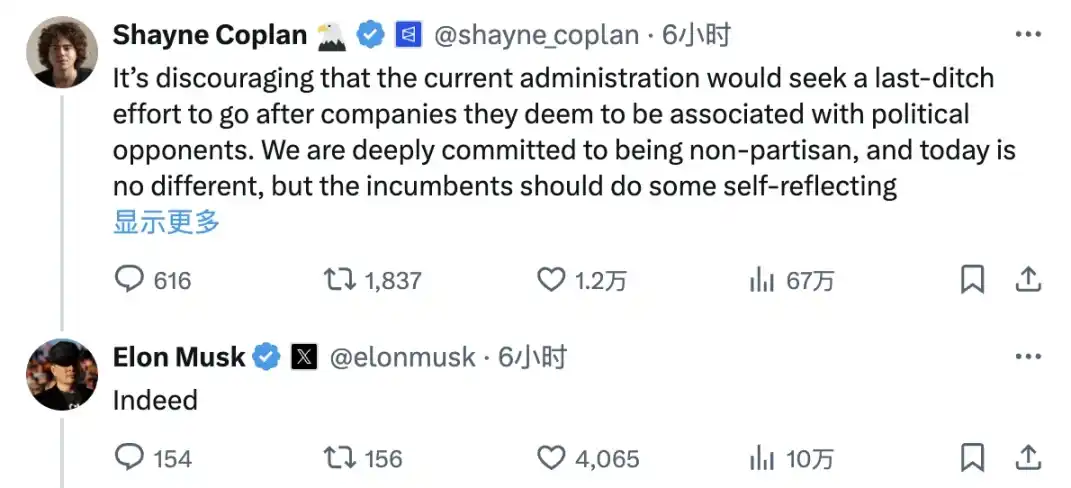Bookmark Elon Musk's Indeed reply
Viewport: 1071px width, 488px height.
click(972, 458)
